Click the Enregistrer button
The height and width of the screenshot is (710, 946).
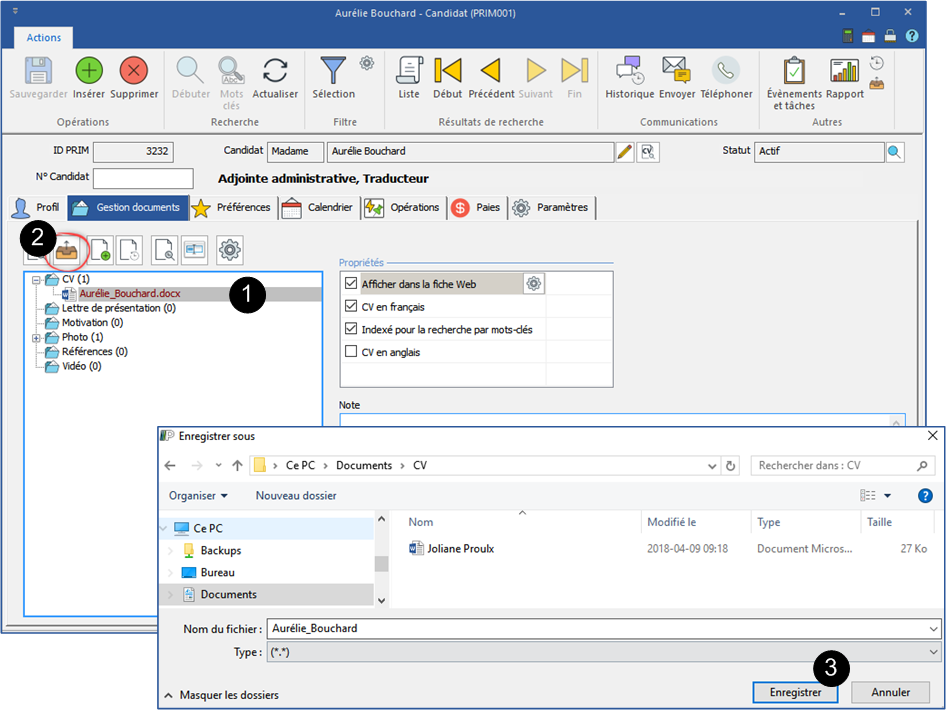point(795,693)
